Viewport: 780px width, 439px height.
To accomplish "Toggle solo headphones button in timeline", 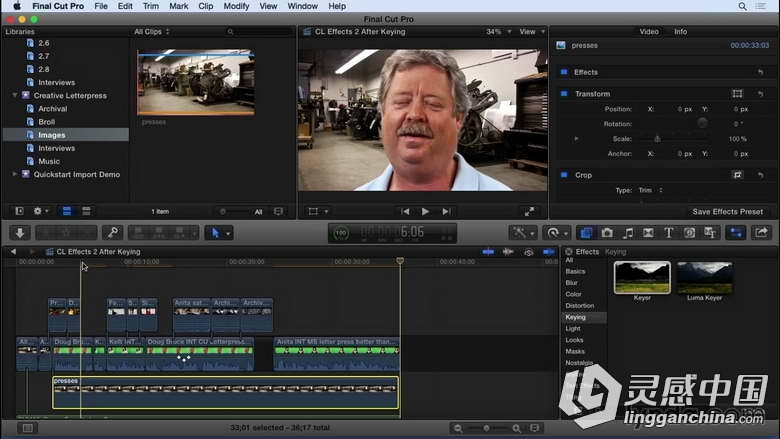I will (528, 252).
